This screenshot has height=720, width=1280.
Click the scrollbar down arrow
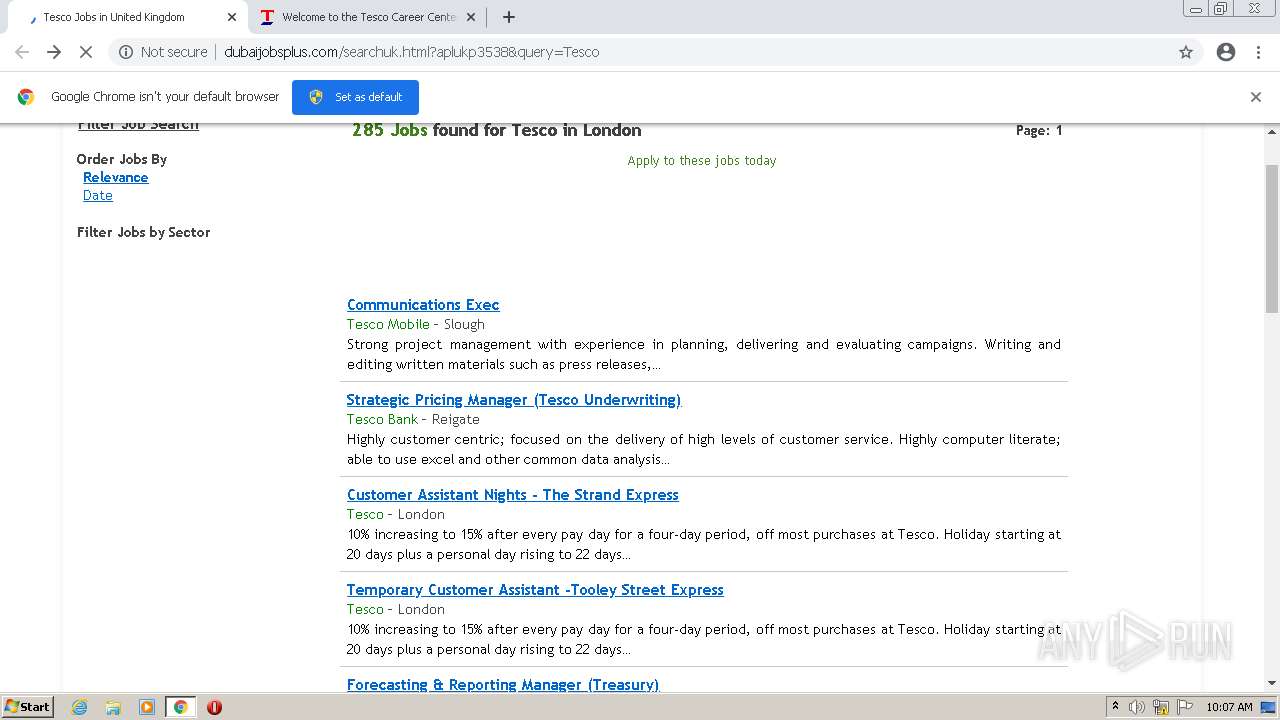pos(1272,683)
